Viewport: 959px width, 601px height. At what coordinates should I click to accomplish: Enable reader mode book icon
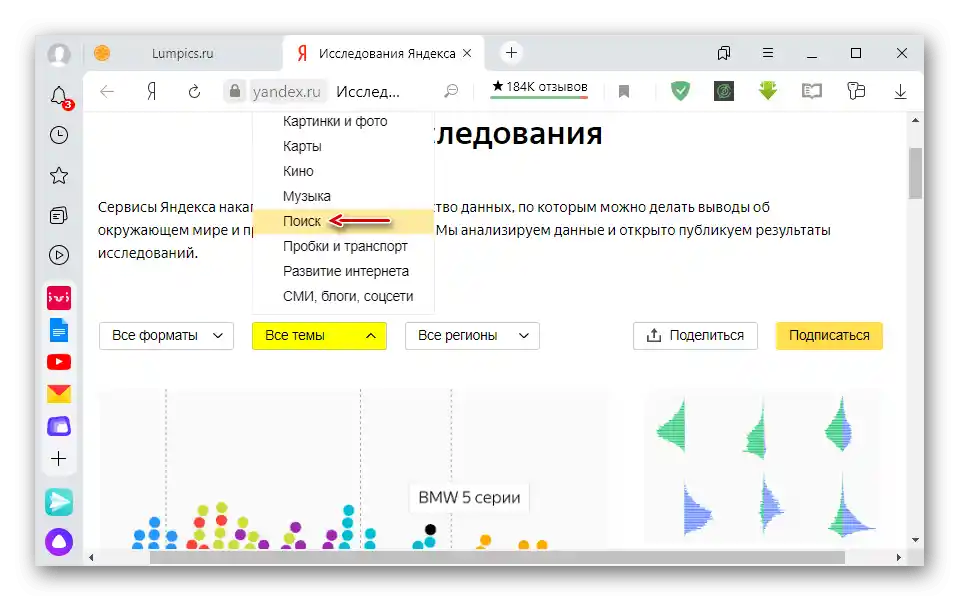point(812,92)
